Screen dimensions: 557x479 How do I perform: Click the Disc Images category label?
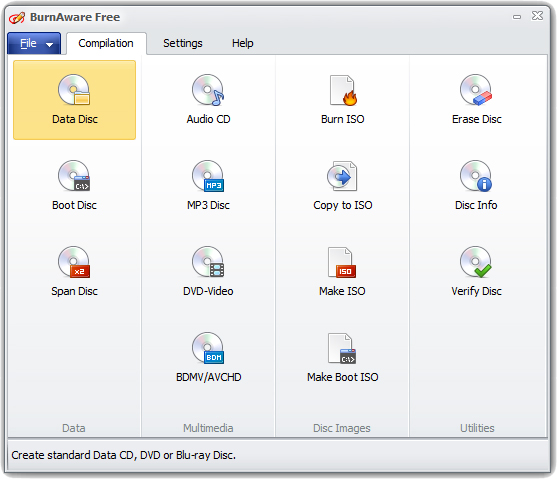tap(342, 428)
